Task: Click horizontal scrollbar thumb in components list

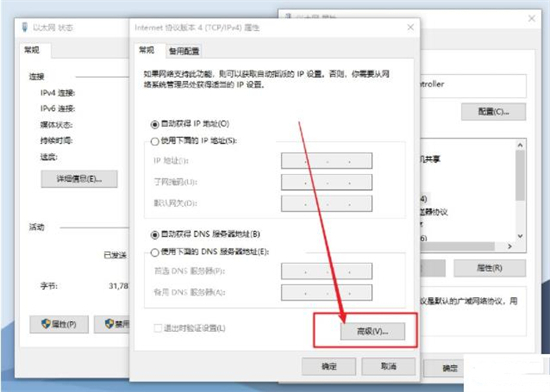Action: click(x=458, y=246)
